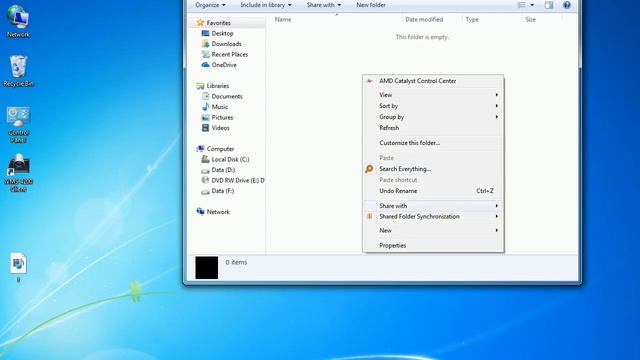Click the Pictures library icon

(205, 118)
